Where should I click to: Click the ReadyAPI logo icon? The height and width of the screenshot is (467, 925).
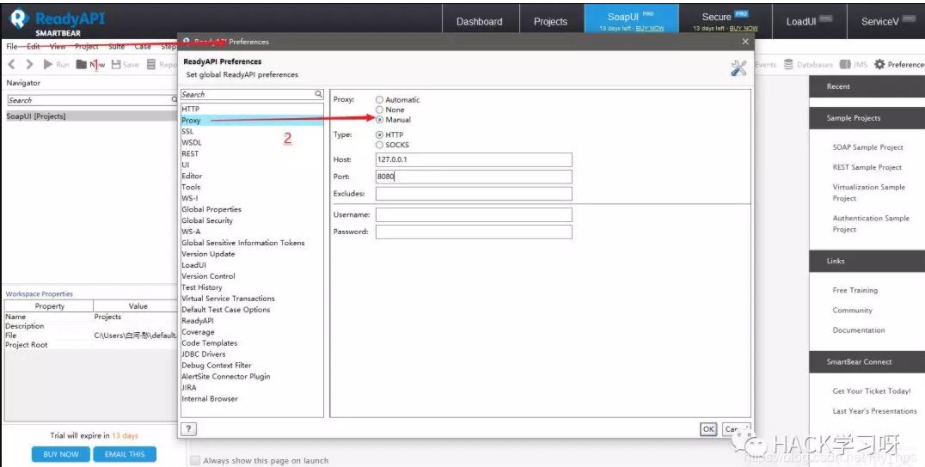[19, 19]
